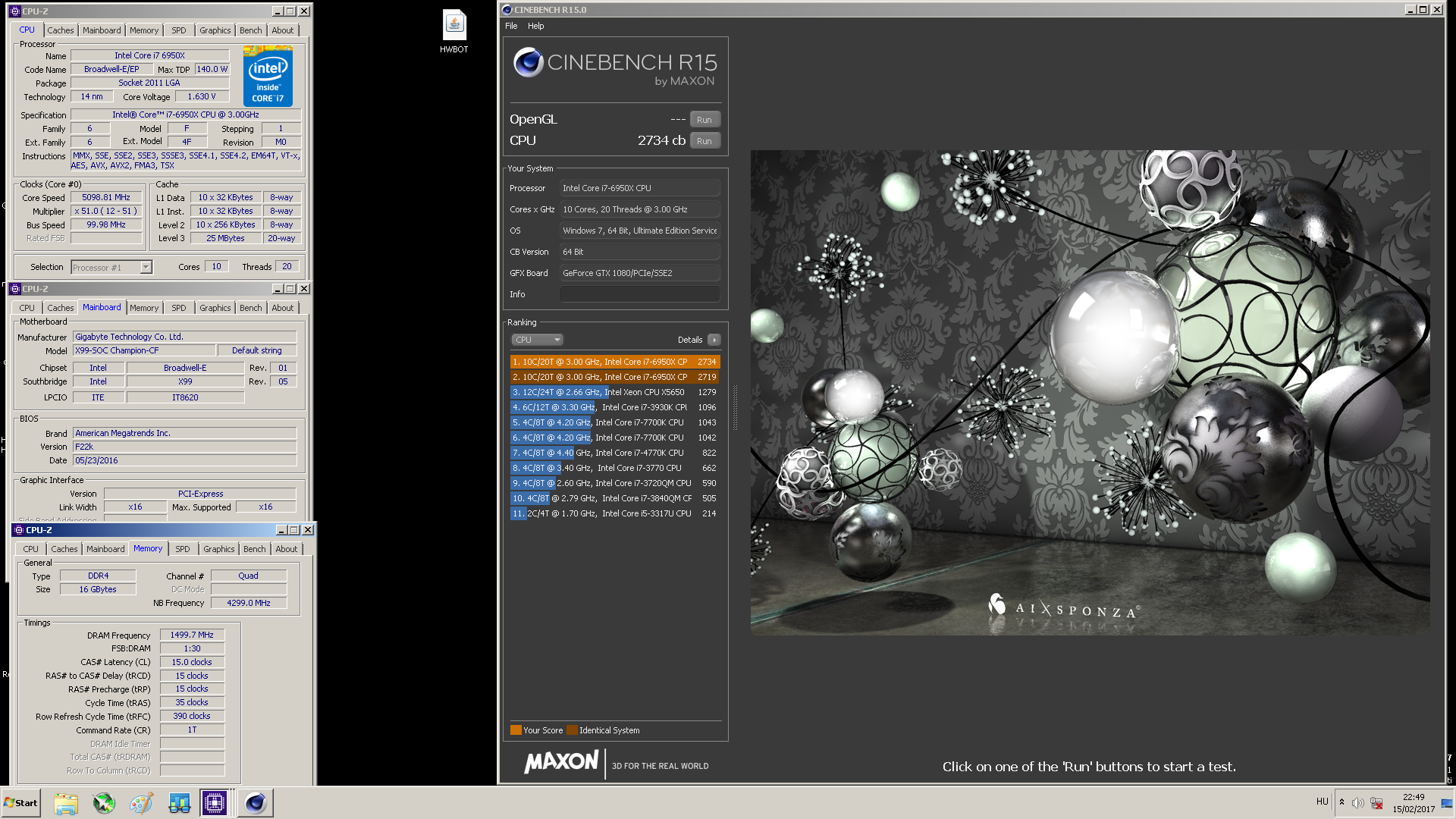Click the GFX Board field GeForce GTX 1080
The image size is (1456, 819).
point(640,273)
